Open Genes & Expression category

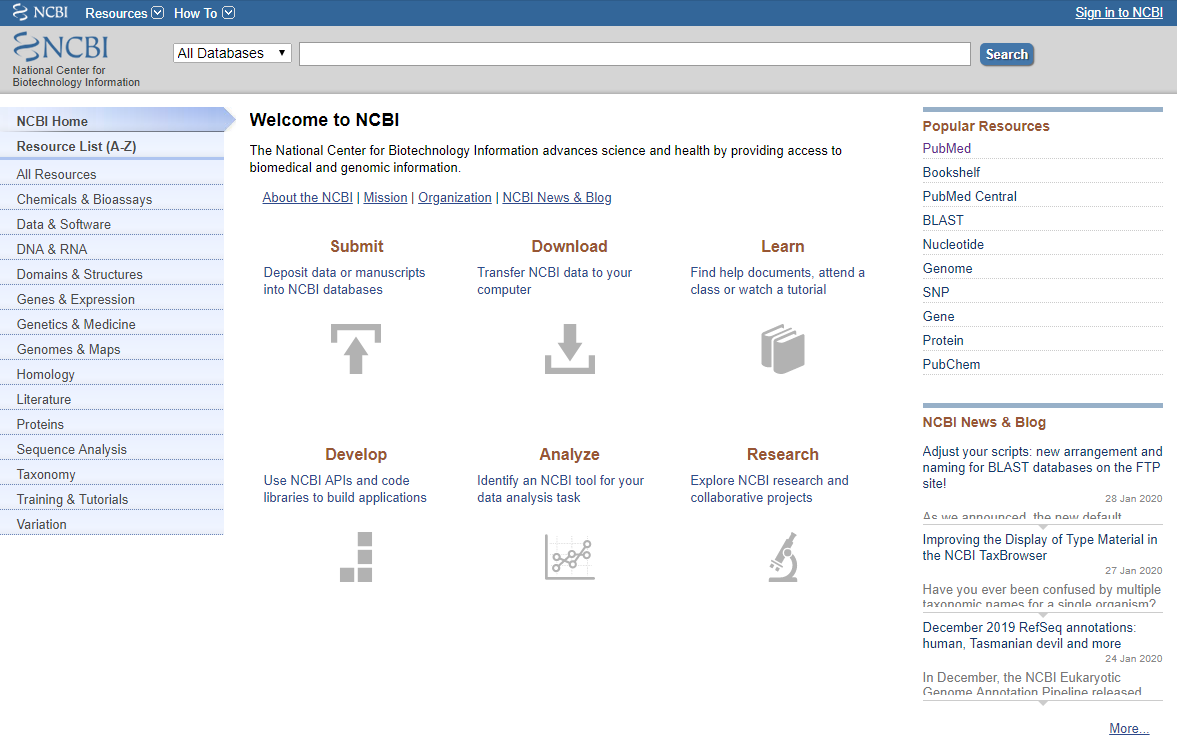[112, 299]
